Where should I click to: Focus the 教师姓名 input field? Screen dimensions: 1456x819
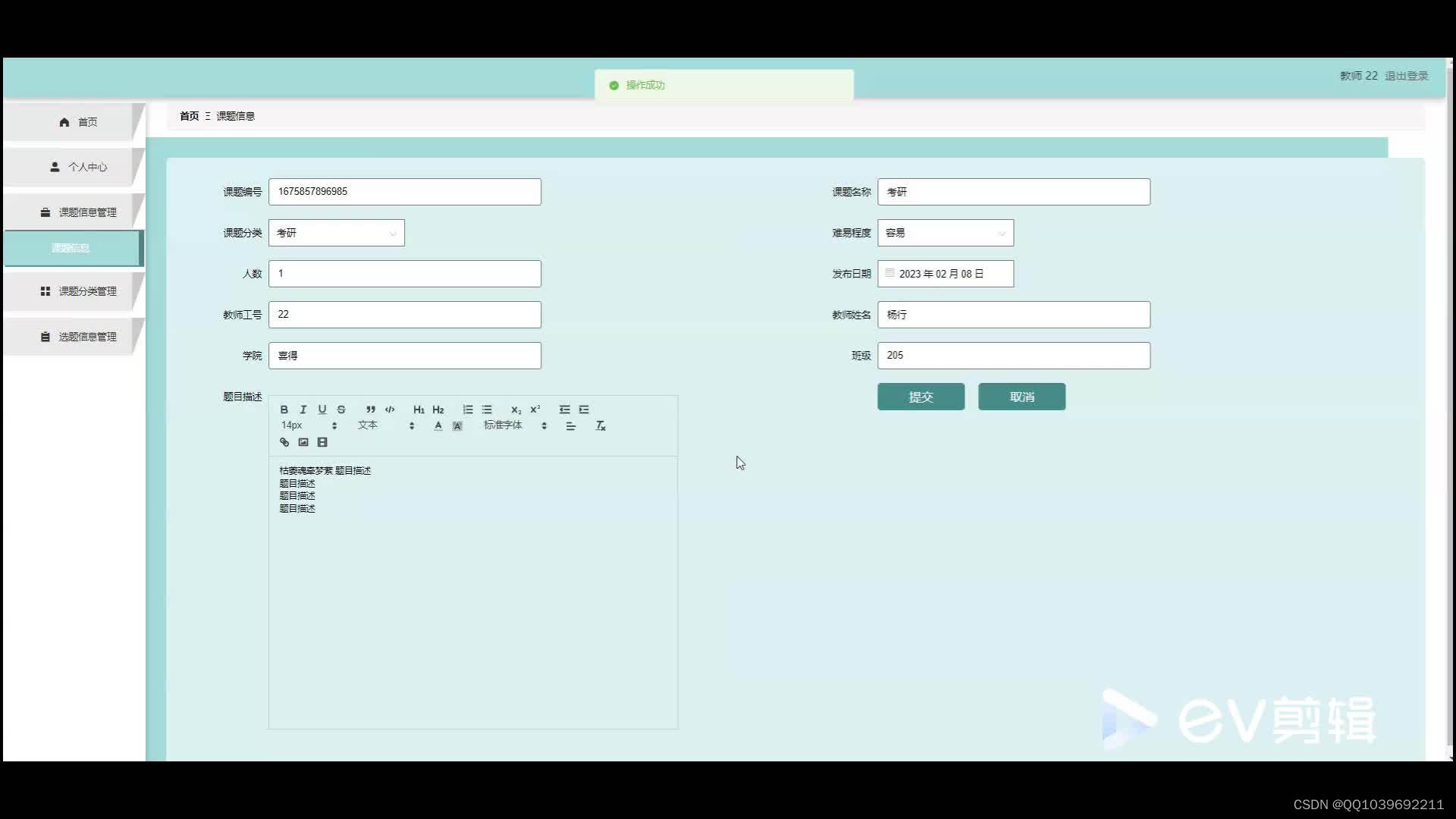pyautogui.click(x=1014, y=315)
